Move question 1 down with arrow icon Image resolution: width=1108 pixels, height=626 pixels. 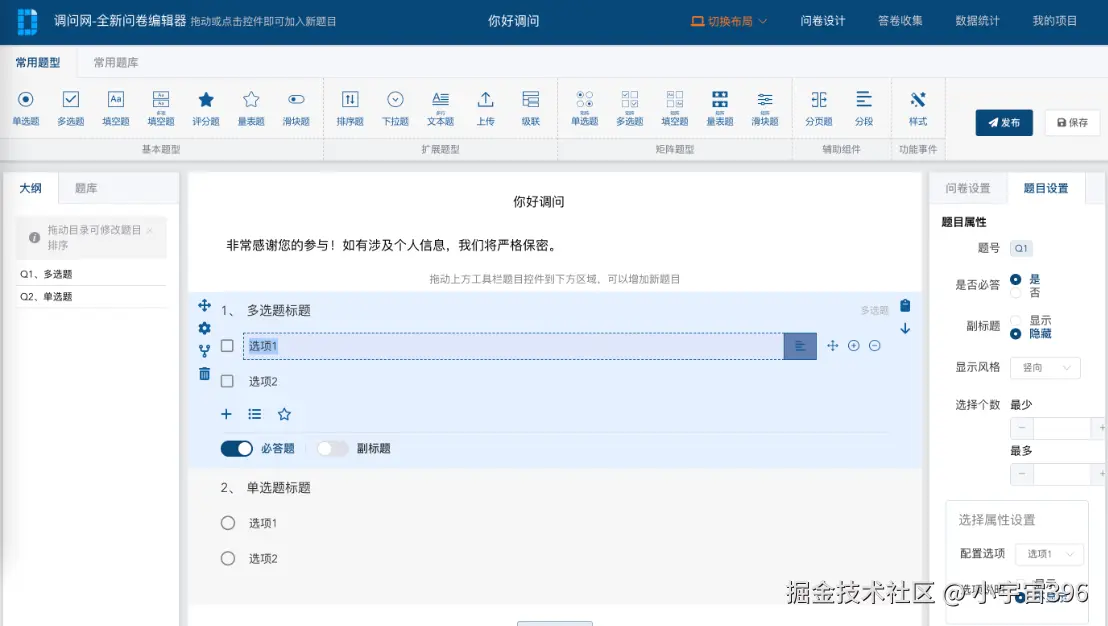click(x=905, y=329)
